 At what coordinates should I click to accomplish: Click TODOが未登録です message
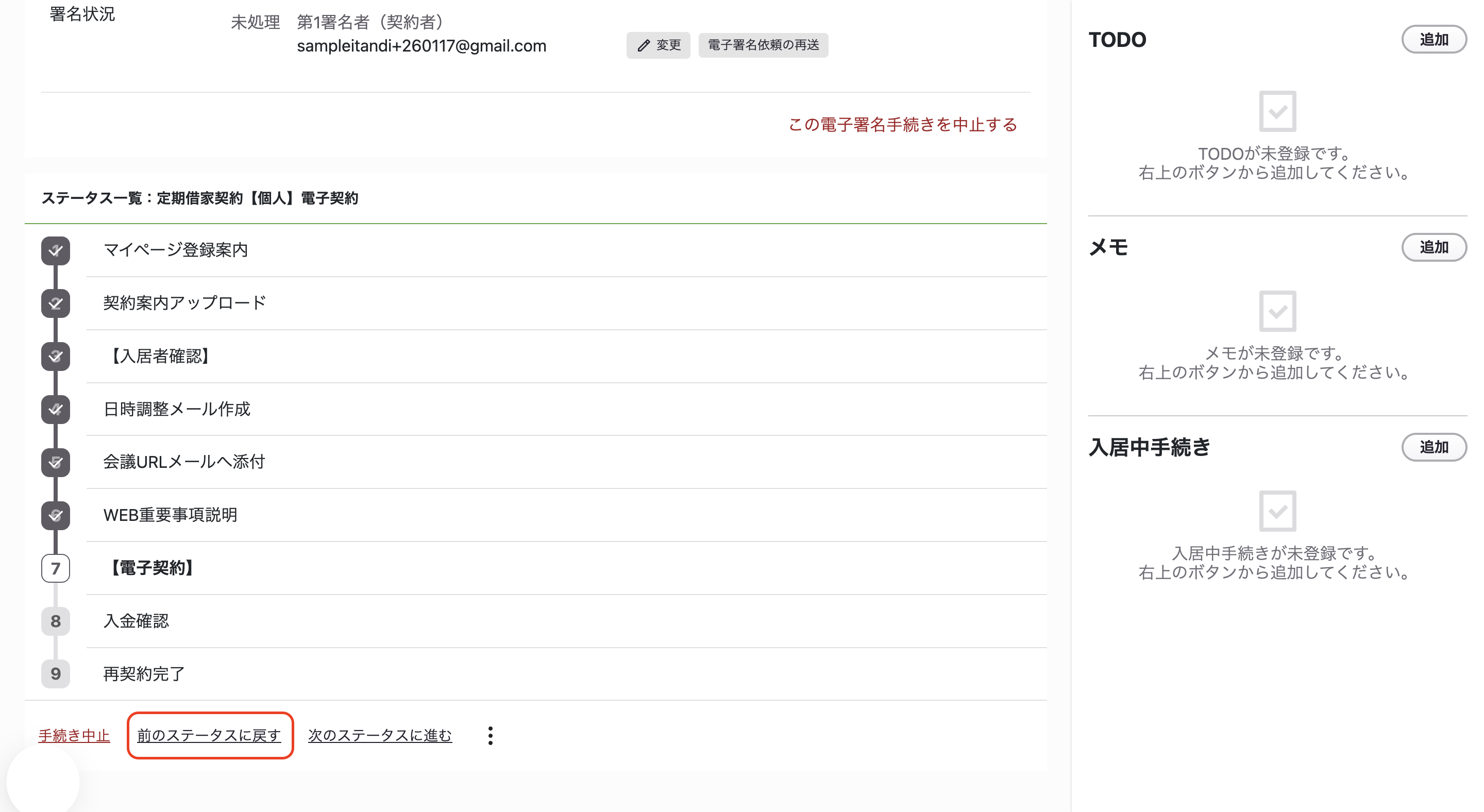click(1274, 154)
